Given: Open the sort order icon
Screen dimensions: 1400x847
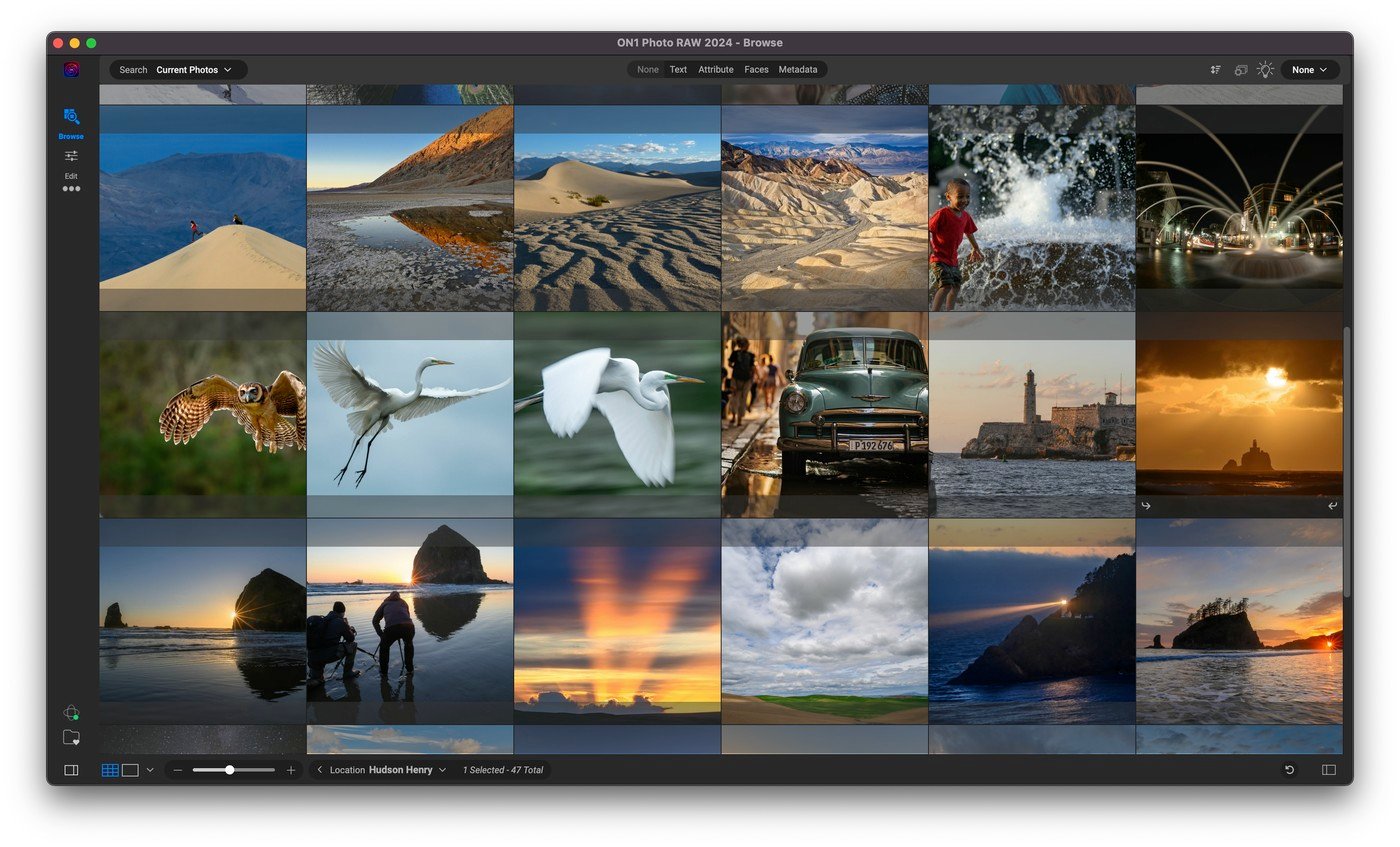Looking at the screenshot, I should point(1215,70).
